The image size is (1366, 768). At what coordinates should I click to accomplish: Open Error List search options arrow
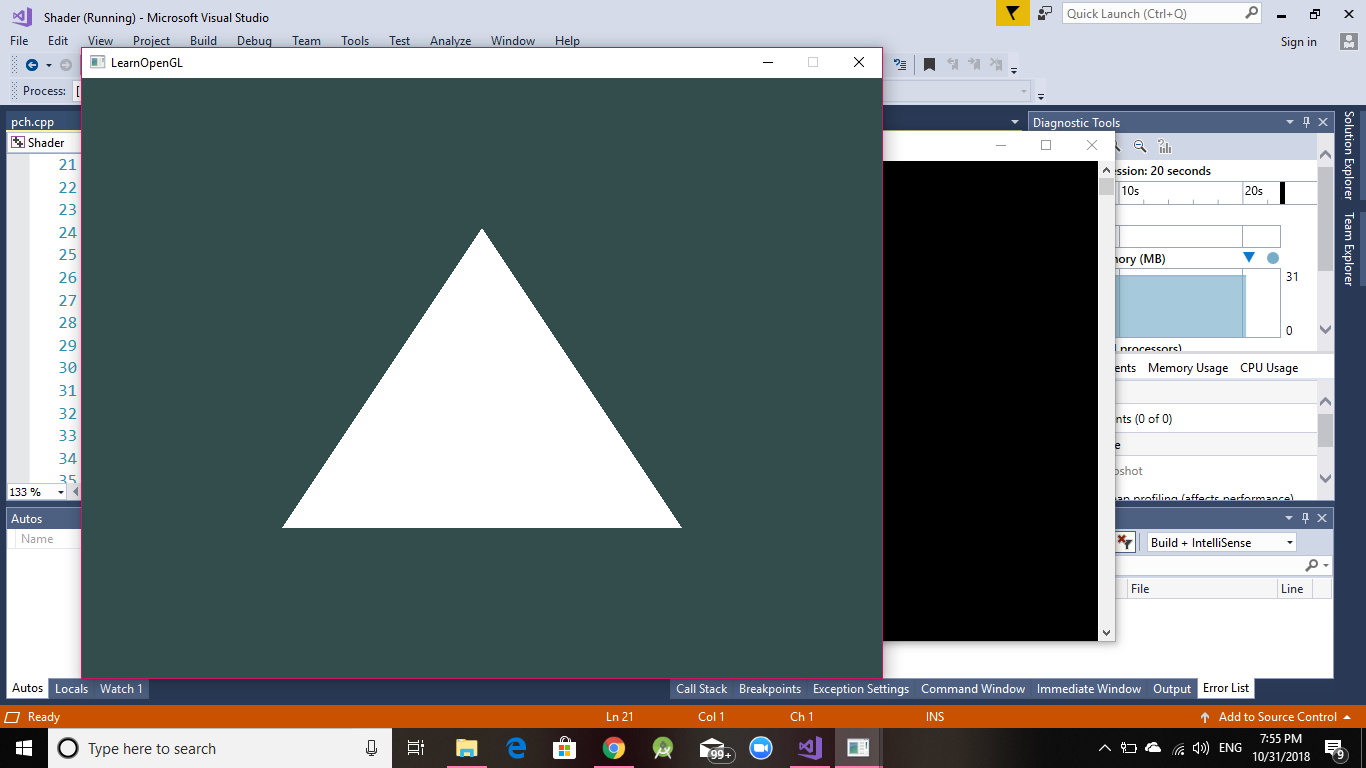[x=1326, y=566]
